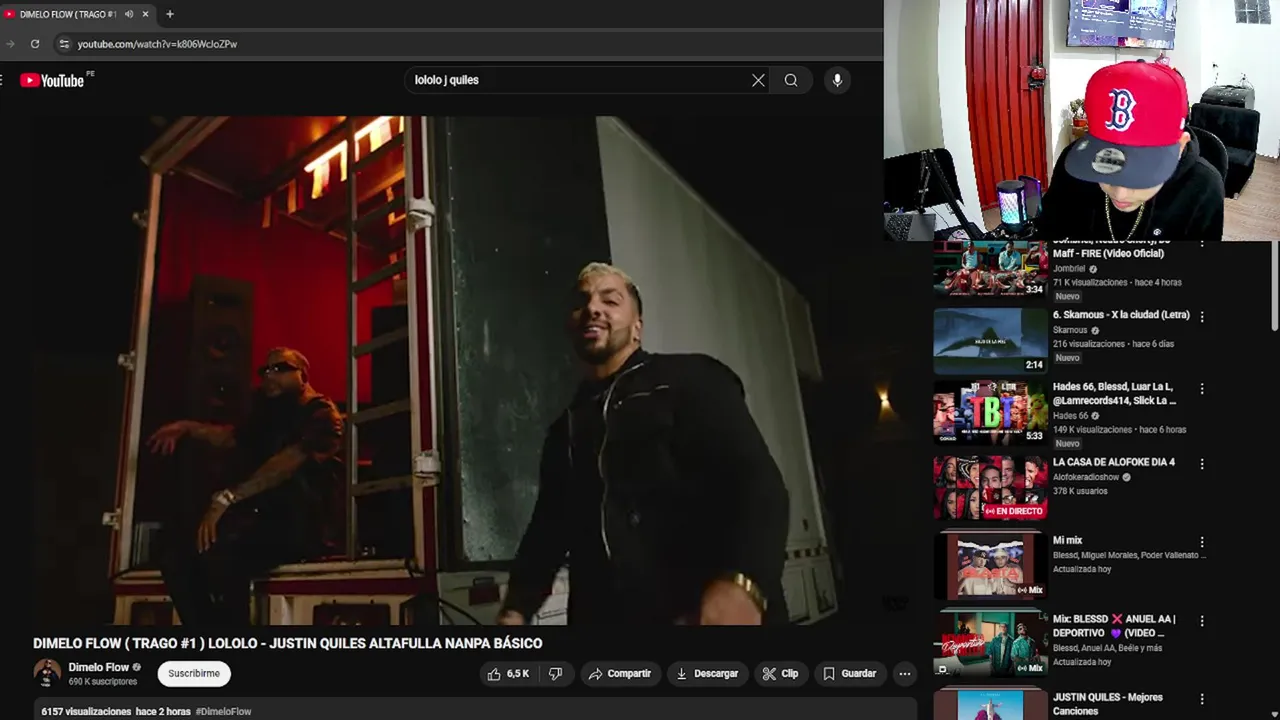Save video with Guardar button
This screenshot has width=1280, height=720.
click(x=850, y=674)
